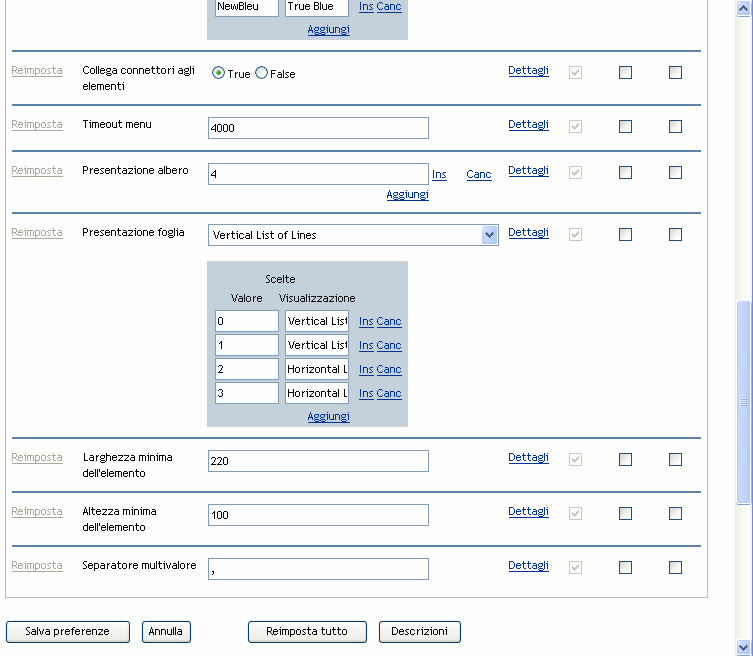Click Canc link for Scelte value 3
This screenshot has height=656, width=753.
click(389, 393)
